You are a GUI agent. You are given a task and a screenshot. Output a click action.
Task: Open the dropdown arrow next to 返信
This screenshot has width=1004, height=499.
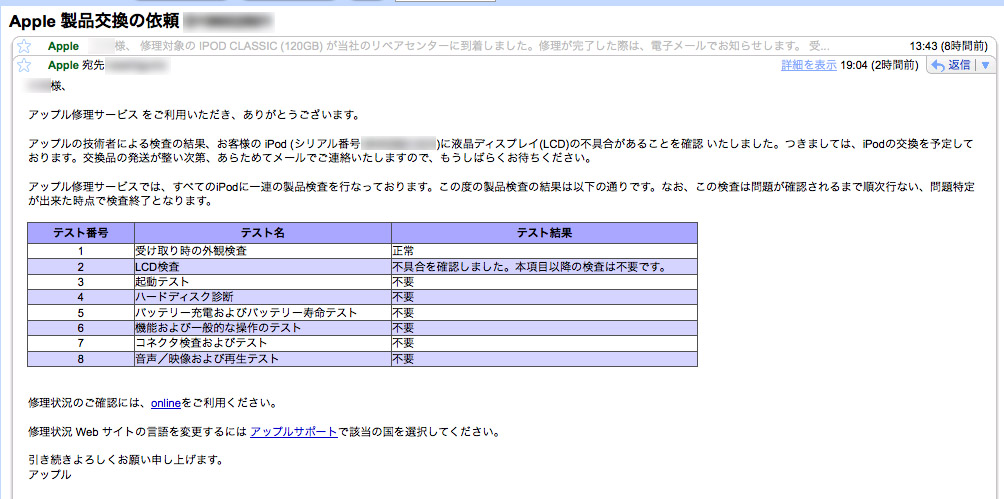click(985, 65)
